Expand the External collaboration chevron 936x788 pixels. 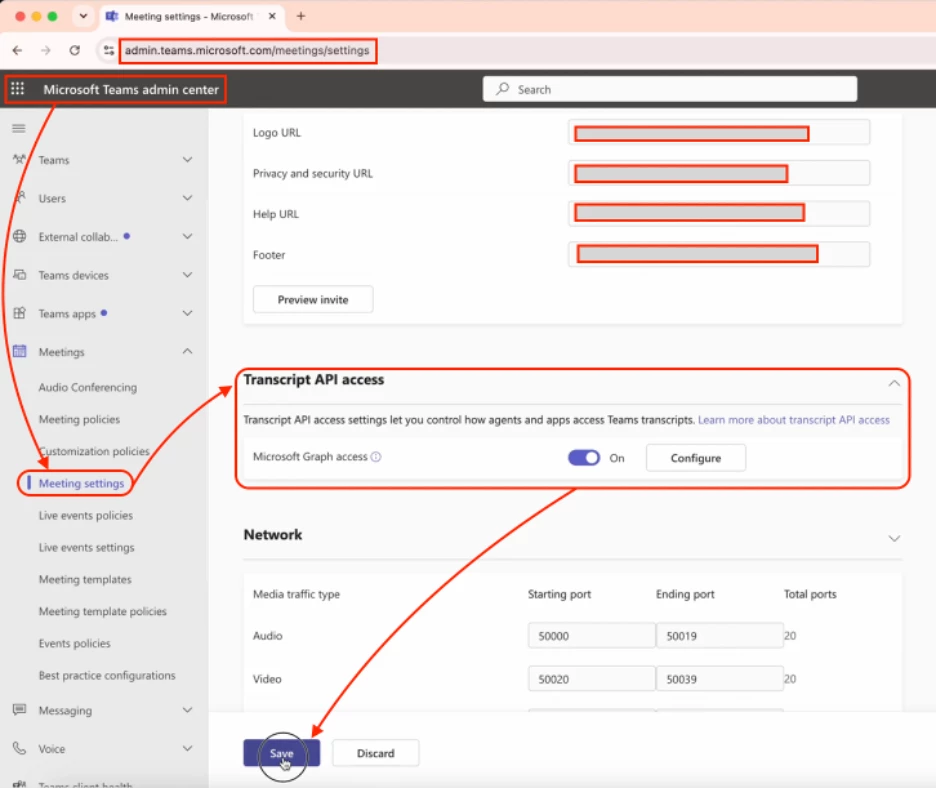(187, 236)
